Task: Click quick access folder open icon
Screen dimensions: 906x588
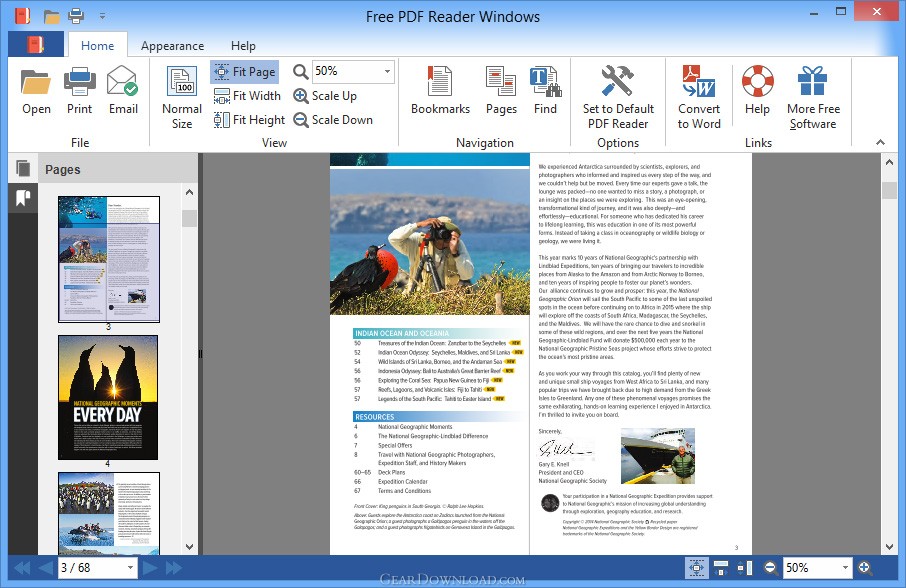Action: pos(52,16)
